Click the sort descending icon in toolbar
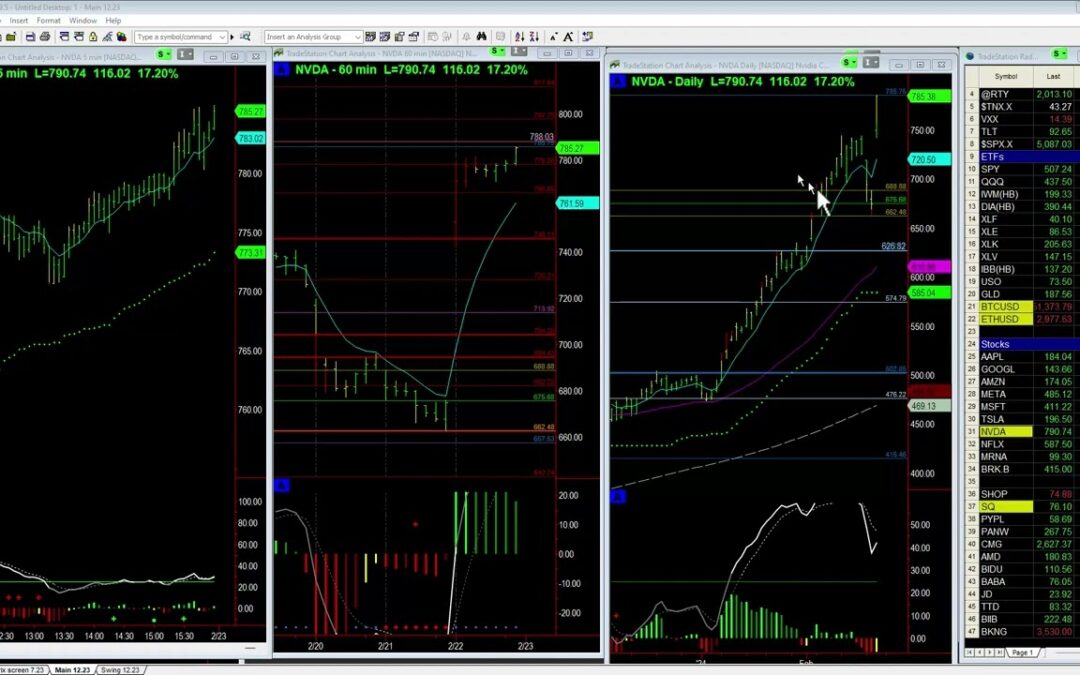Screen dimensions: 1080x675 pos(534,37)
